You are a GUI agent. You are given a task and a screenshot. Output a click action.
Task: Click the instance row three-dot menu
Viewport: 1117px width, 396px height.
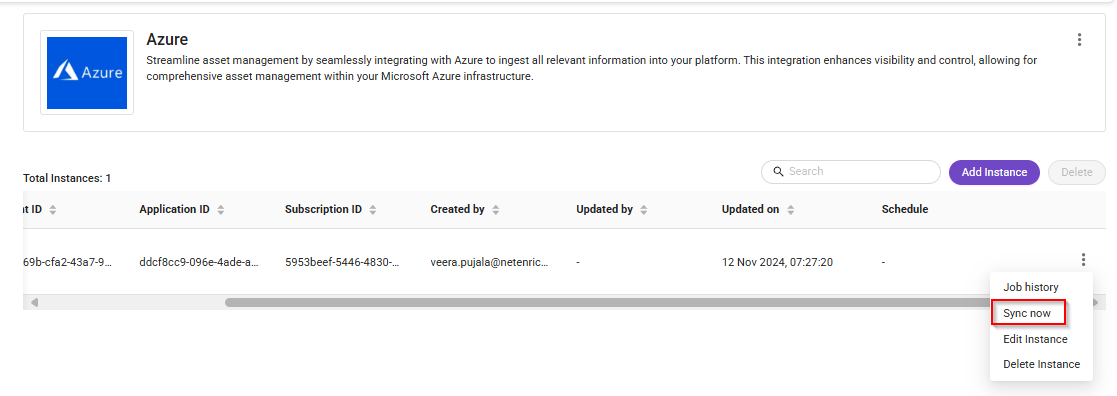click(x=1083, y=260)
